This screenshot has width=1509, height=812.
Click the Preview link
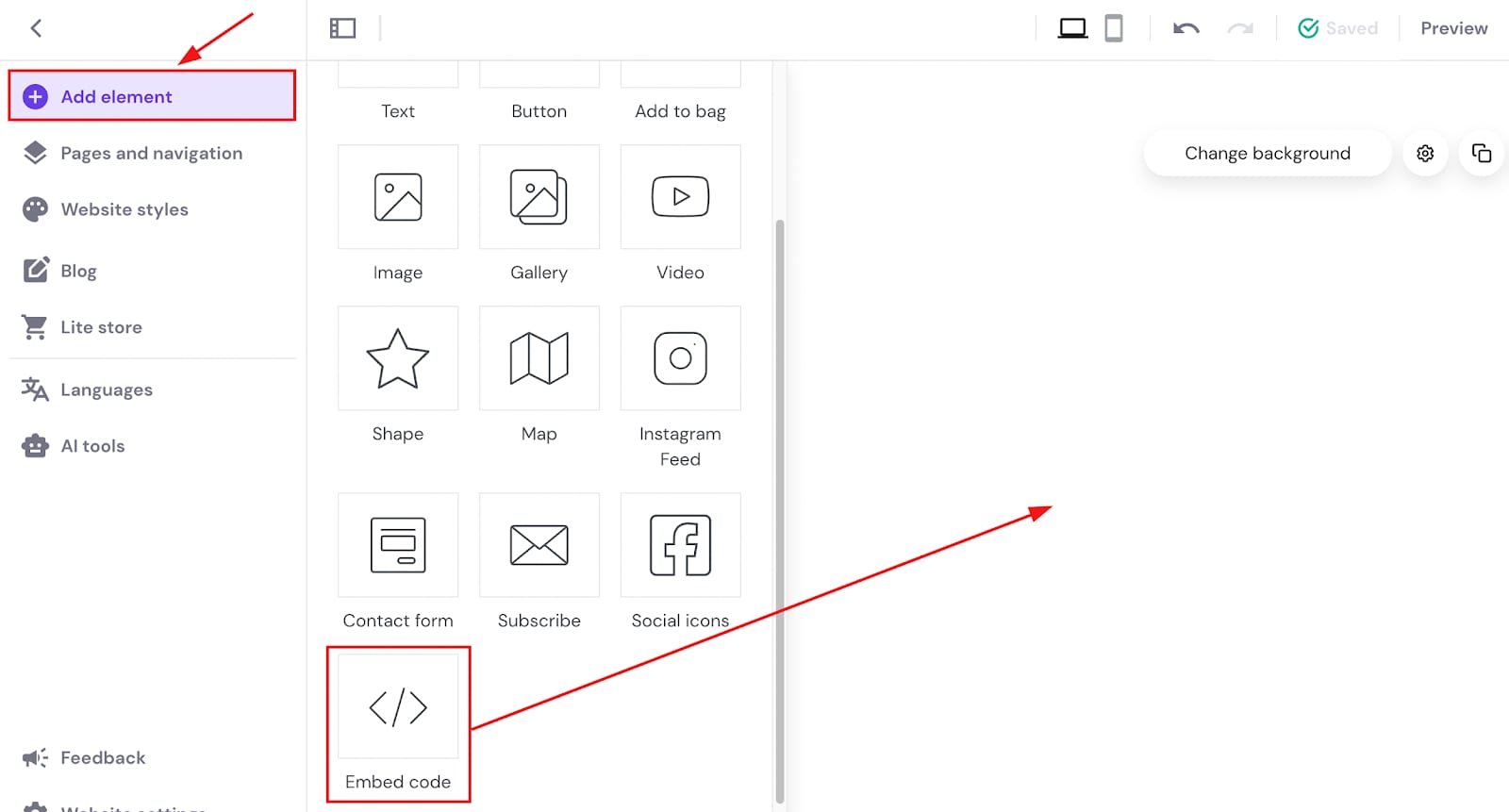(1453, 28)
